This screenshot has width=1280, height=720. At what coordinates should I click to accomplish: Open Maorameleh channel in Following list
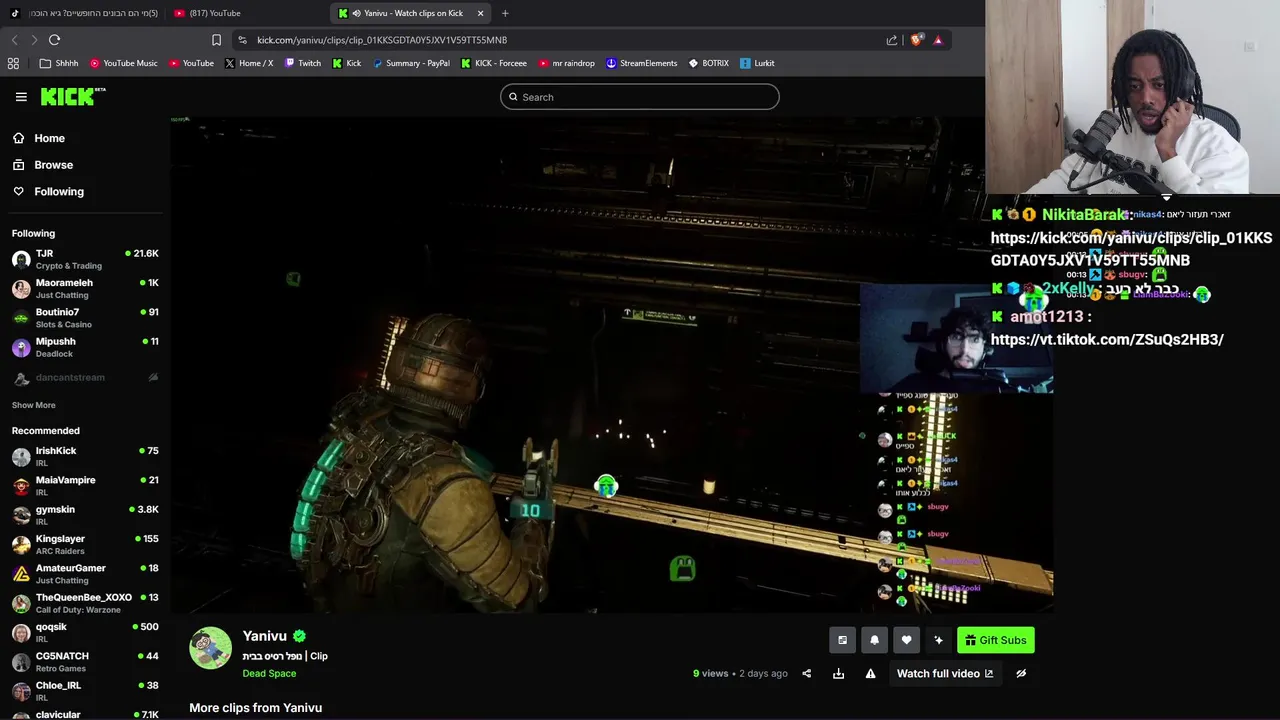click(x=85, y=288)
